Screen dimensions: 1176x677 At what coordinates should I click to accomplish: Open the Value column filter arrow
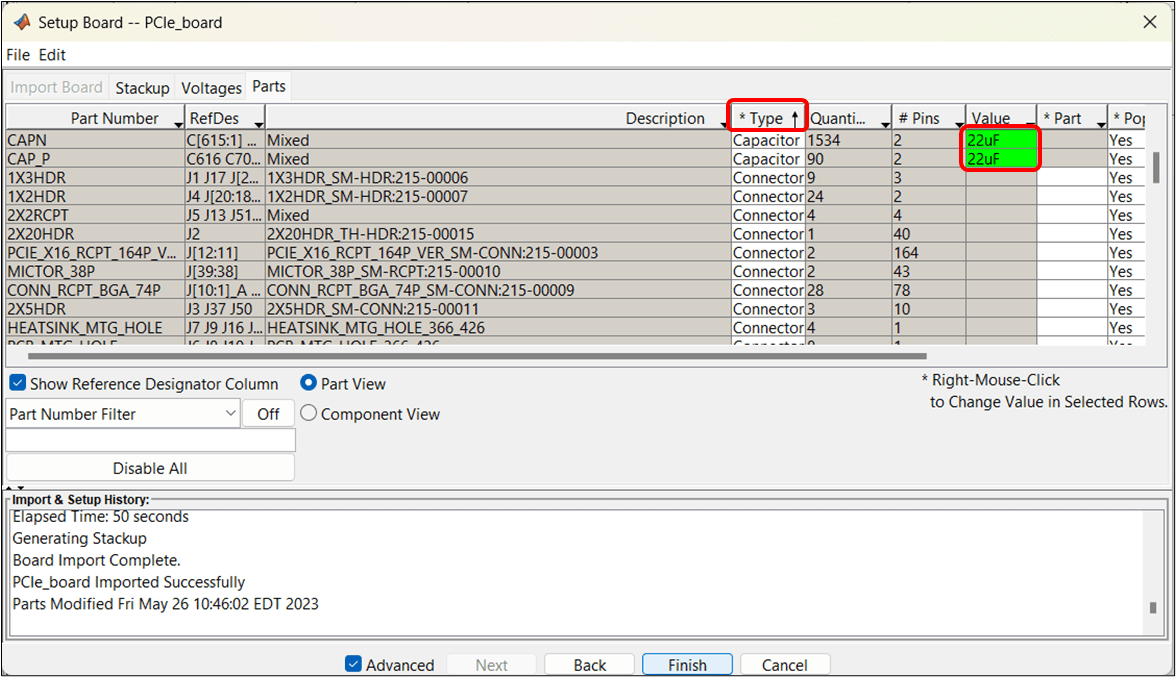click(1030, 124)
